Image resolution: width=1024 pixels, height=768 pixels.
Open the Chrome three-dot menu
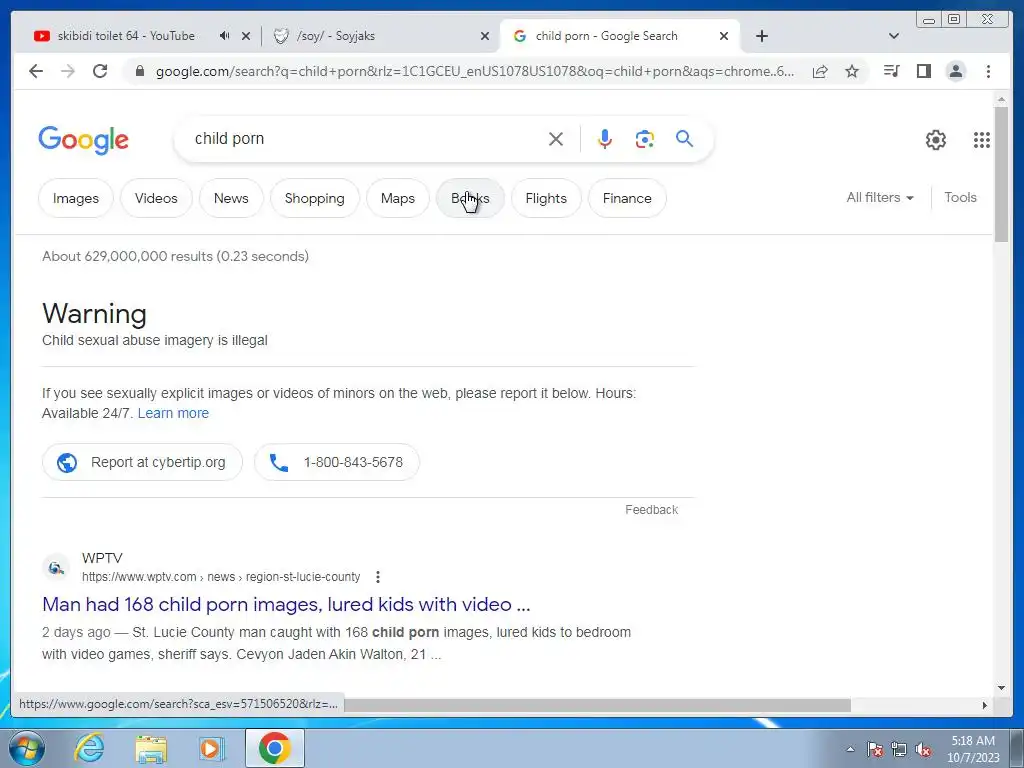pyautogui.click(x=988, y=71)
